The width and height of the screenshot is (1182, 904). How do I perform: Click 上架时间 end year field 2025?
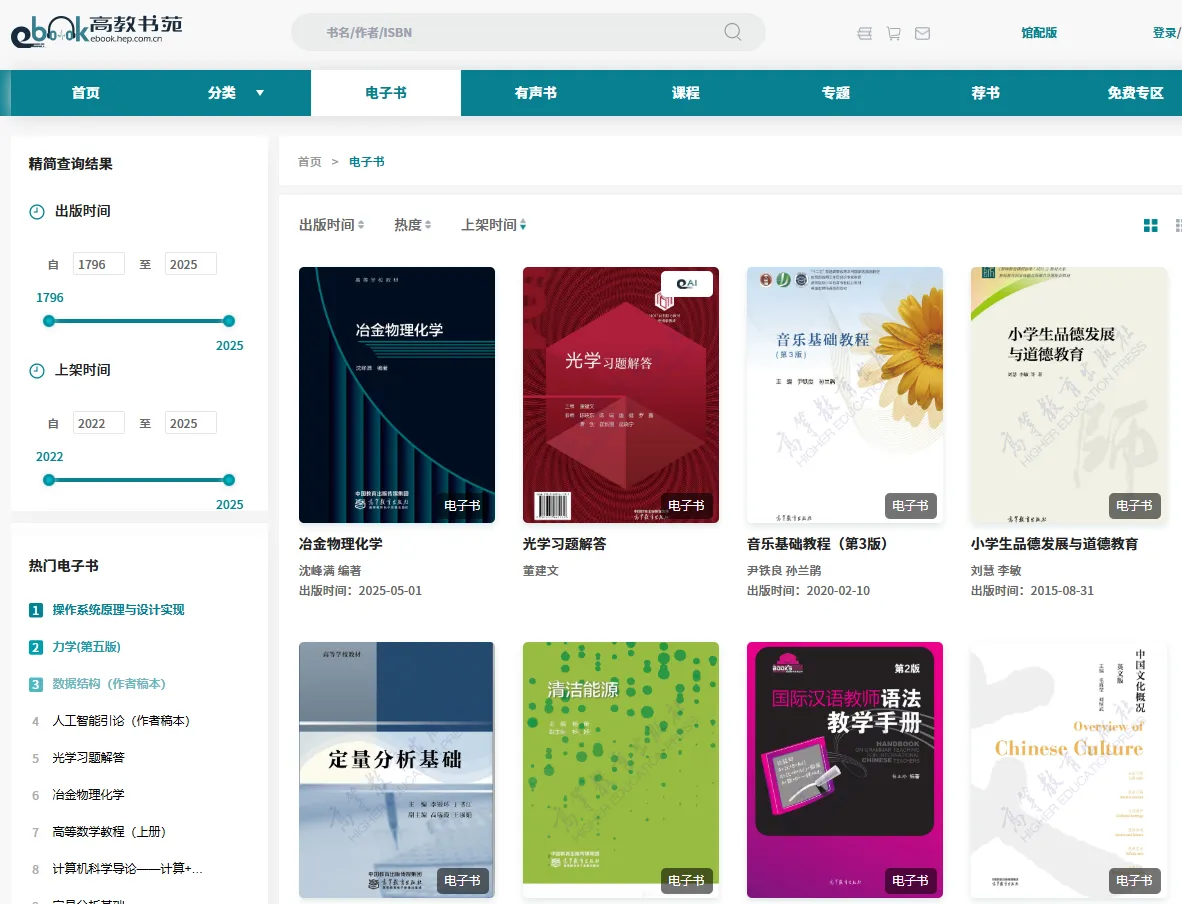(x=191, y=424)
